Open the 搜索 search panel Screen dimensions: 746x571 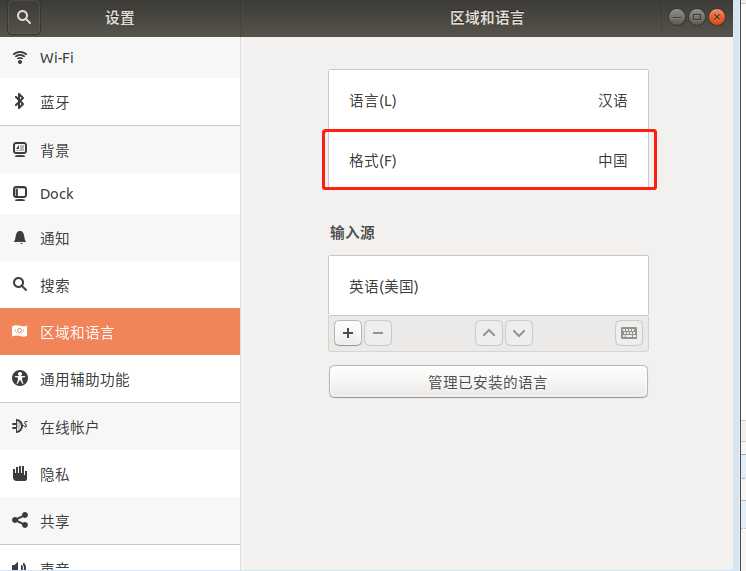[x=120, y=285]
